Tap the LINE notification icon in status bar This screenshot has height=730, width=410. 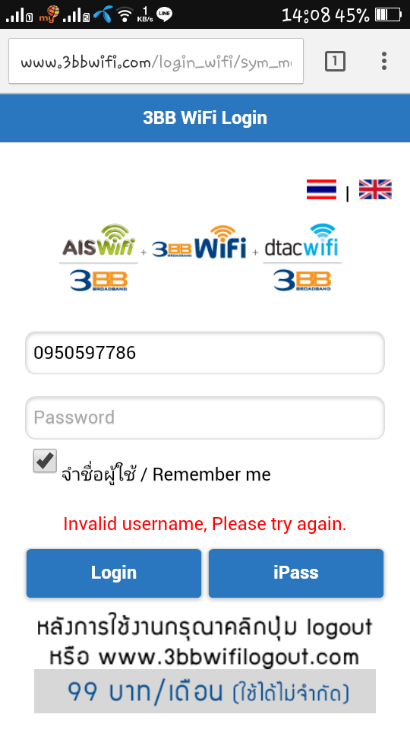pyautogui.click(x=164, y=14)
